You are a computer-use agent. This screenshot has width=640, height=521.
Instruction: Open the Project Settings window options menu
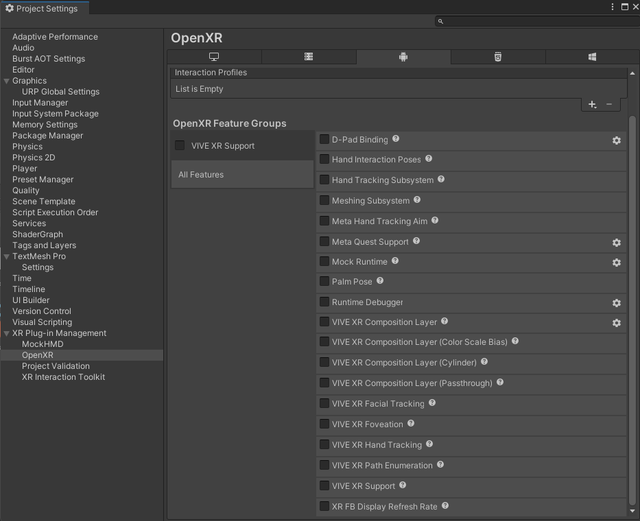tap(612, 7)
